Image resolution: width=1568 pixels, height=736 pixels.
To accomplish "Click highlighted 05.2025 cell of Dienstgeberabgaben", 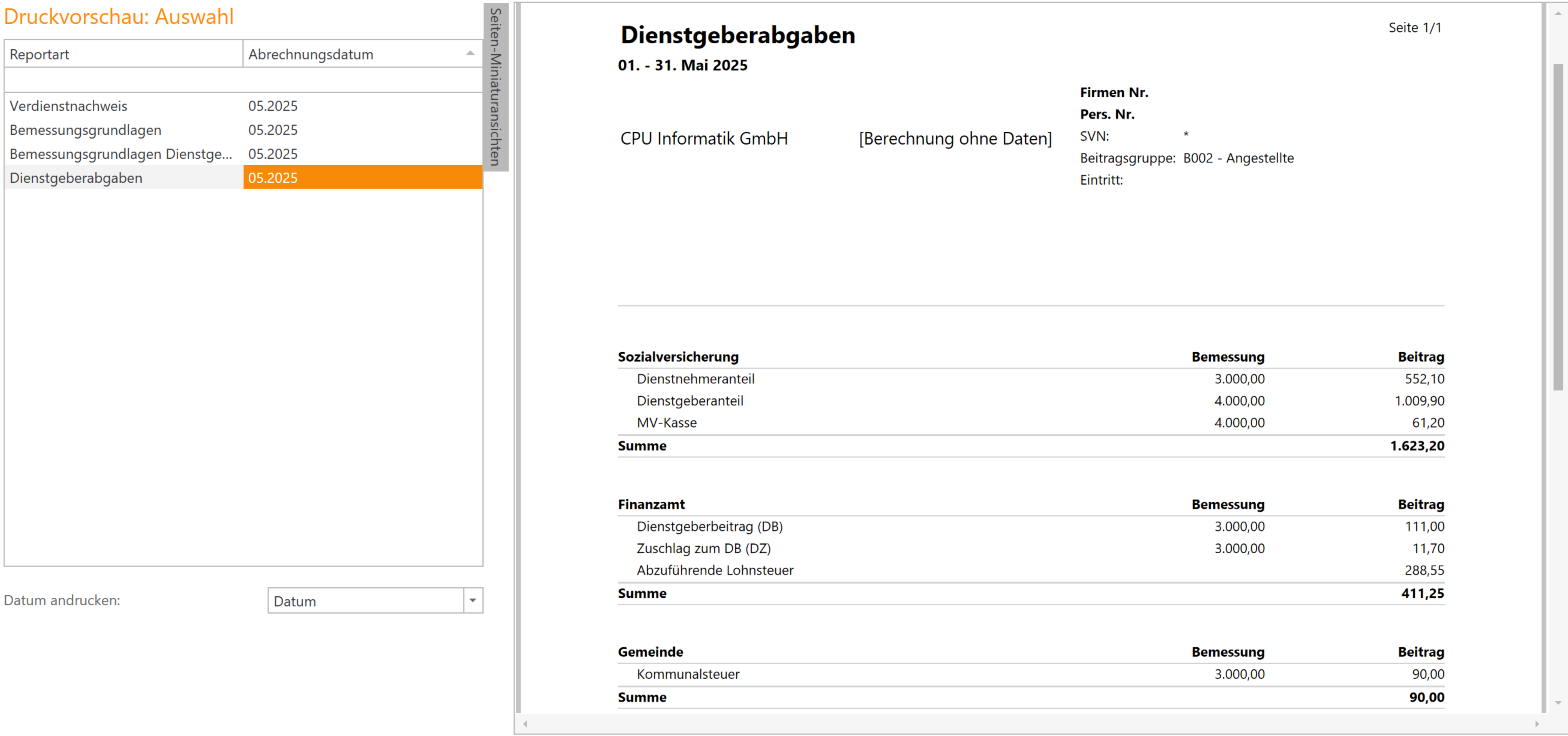I will click(x=363, y=177).
